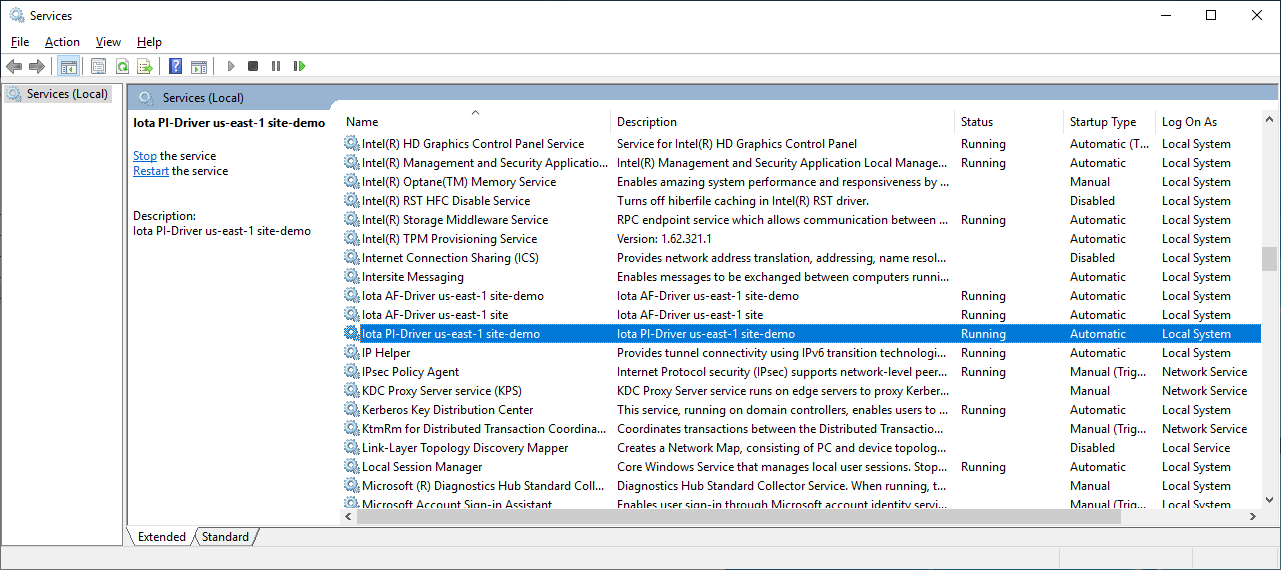Click the horizontal scrollbar left arrow
This screenshot has width=1281, height=570.
(x=349, y=516)
